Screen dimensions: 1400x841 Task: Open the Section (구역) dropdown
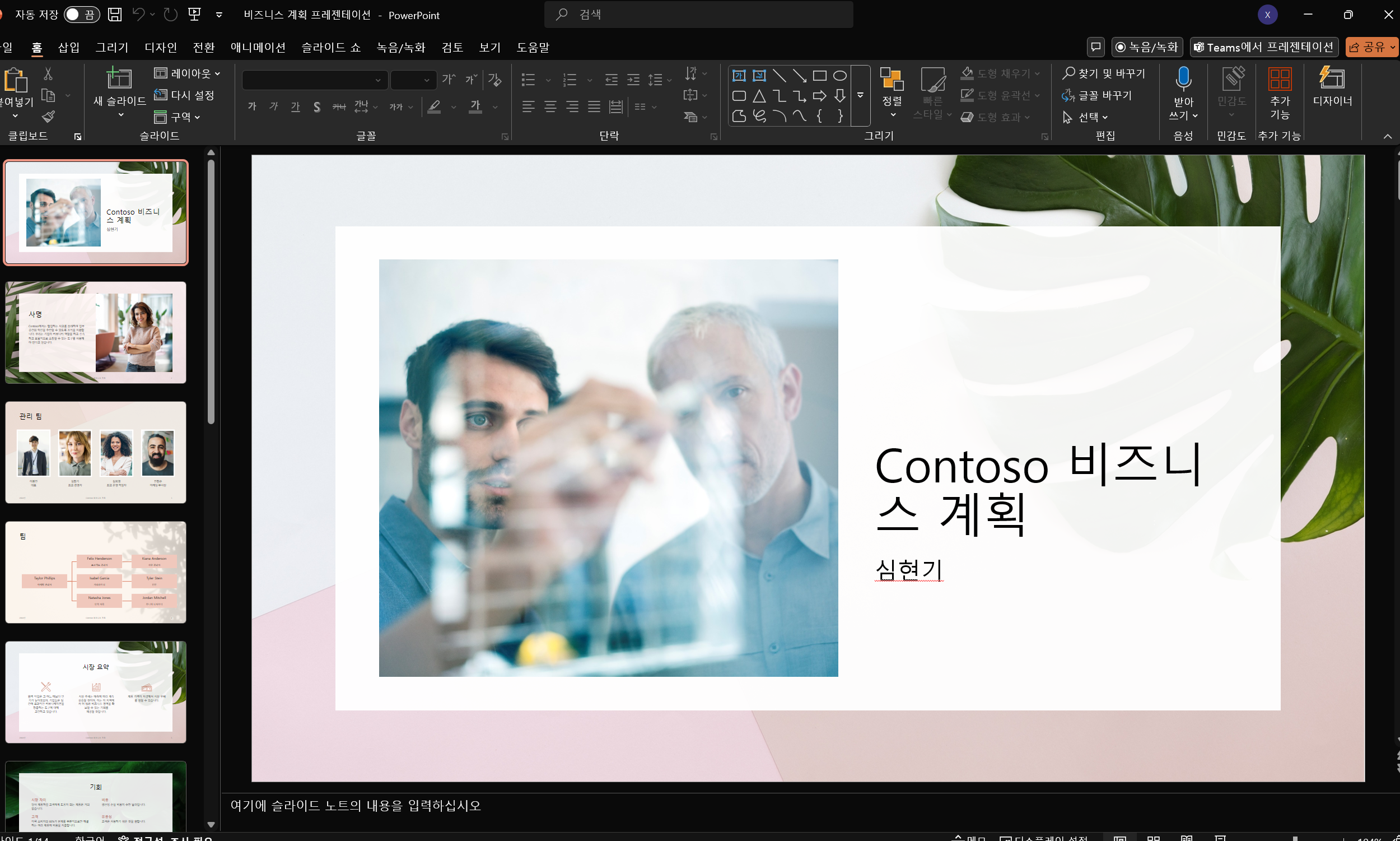pos(178,117)
